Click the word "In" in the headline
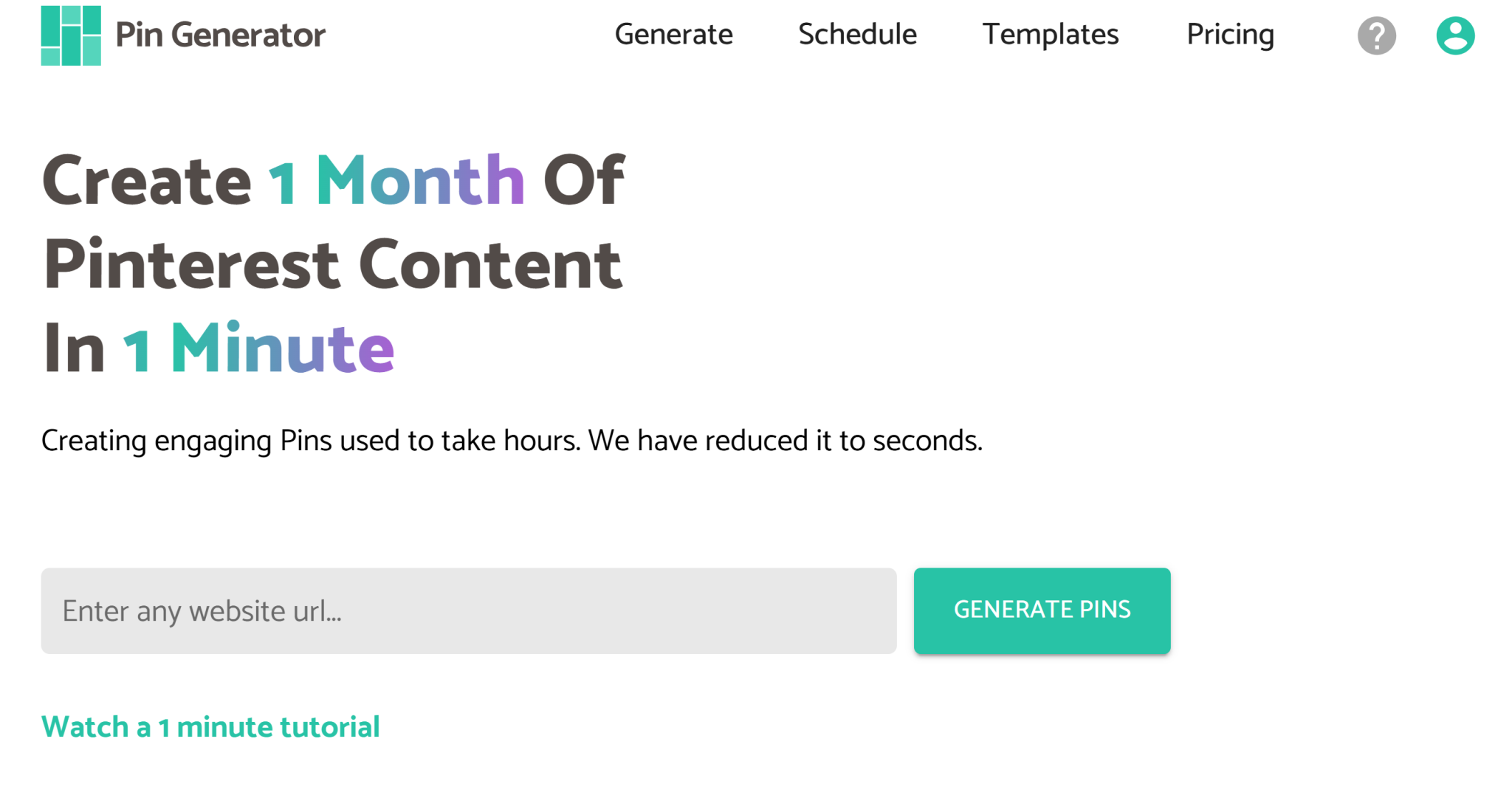This screenshot has width=1512, height=795. point(73,348)
